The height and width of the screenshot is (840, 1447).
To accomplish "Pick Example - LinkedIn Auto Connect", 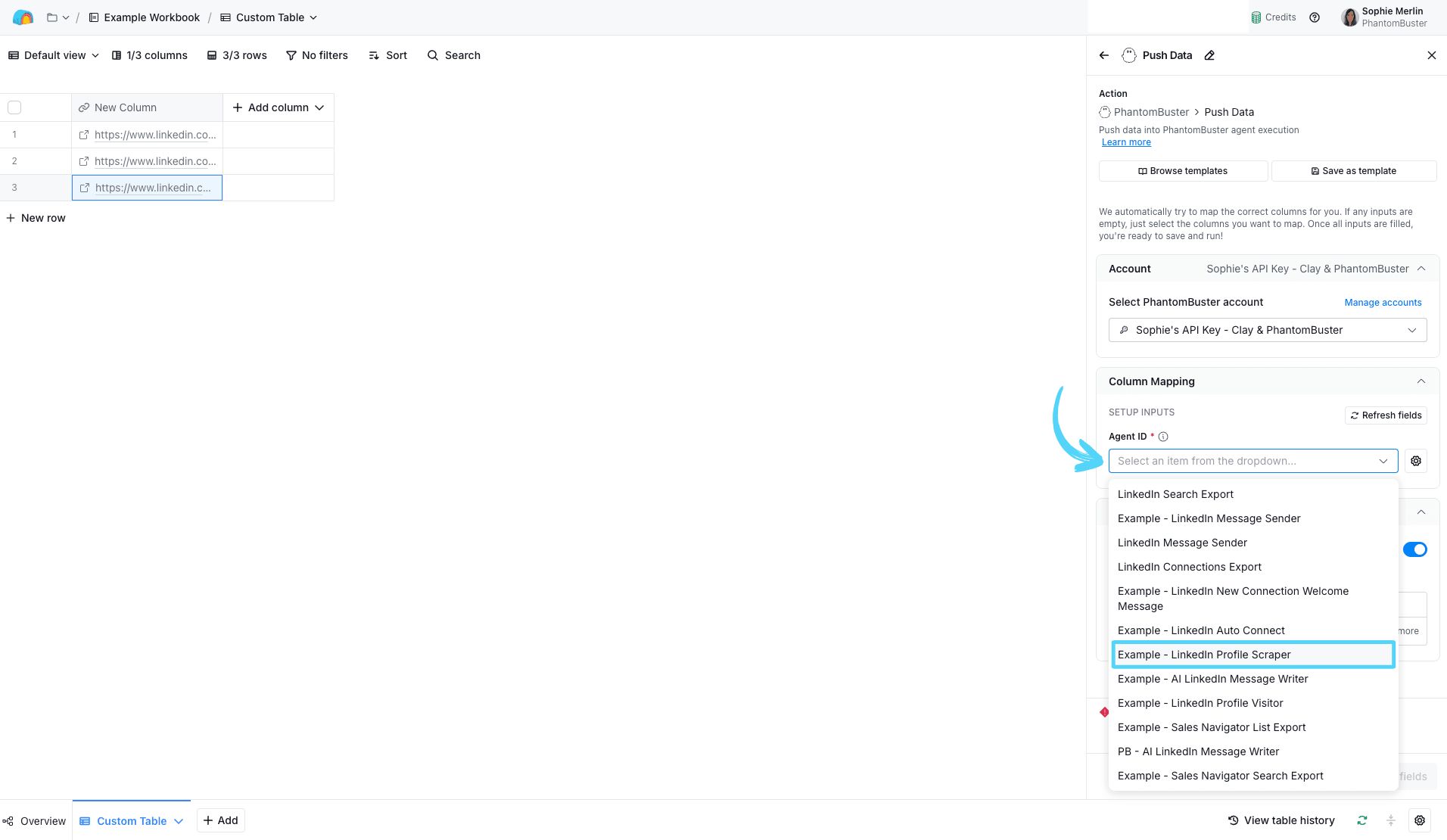I will [x=1253, y=630].
